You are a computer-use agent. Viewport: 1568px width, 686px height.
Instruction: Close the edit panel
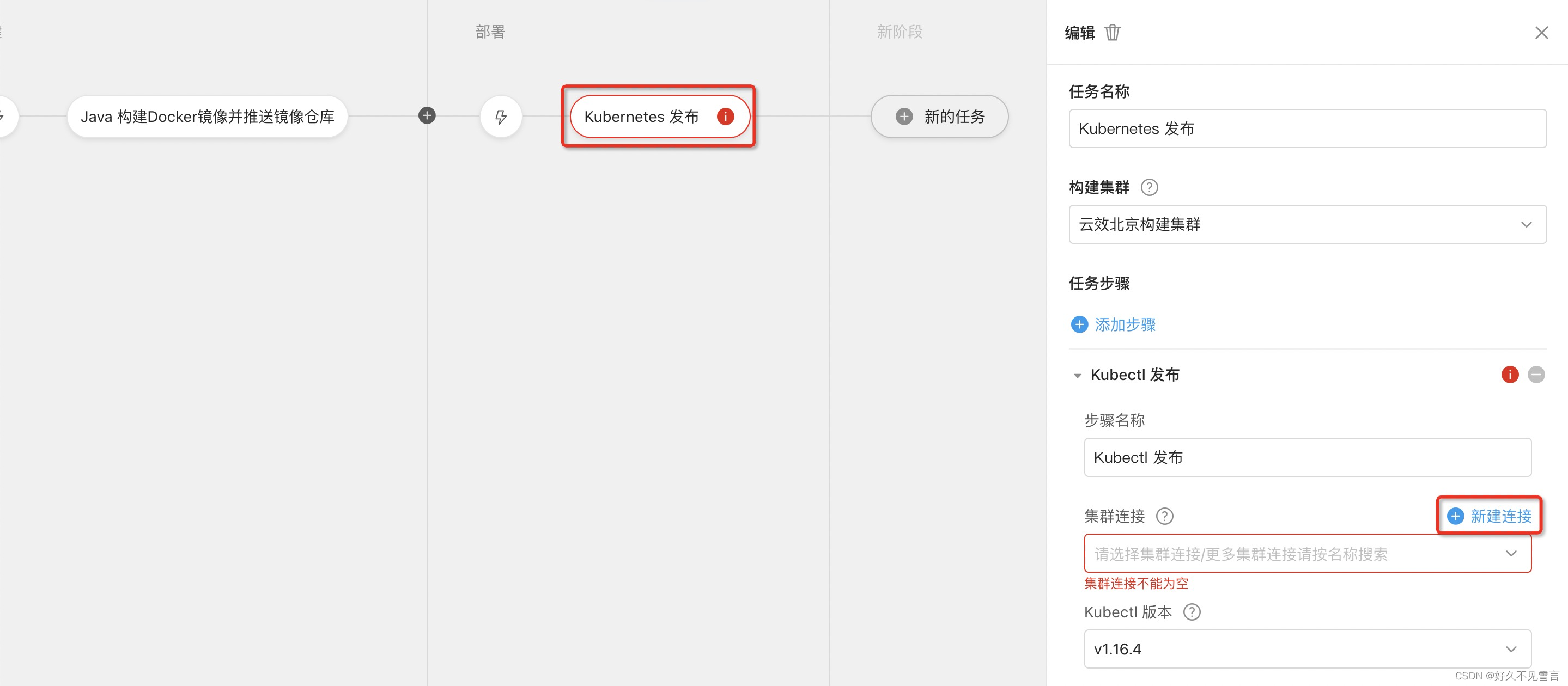1541,33
